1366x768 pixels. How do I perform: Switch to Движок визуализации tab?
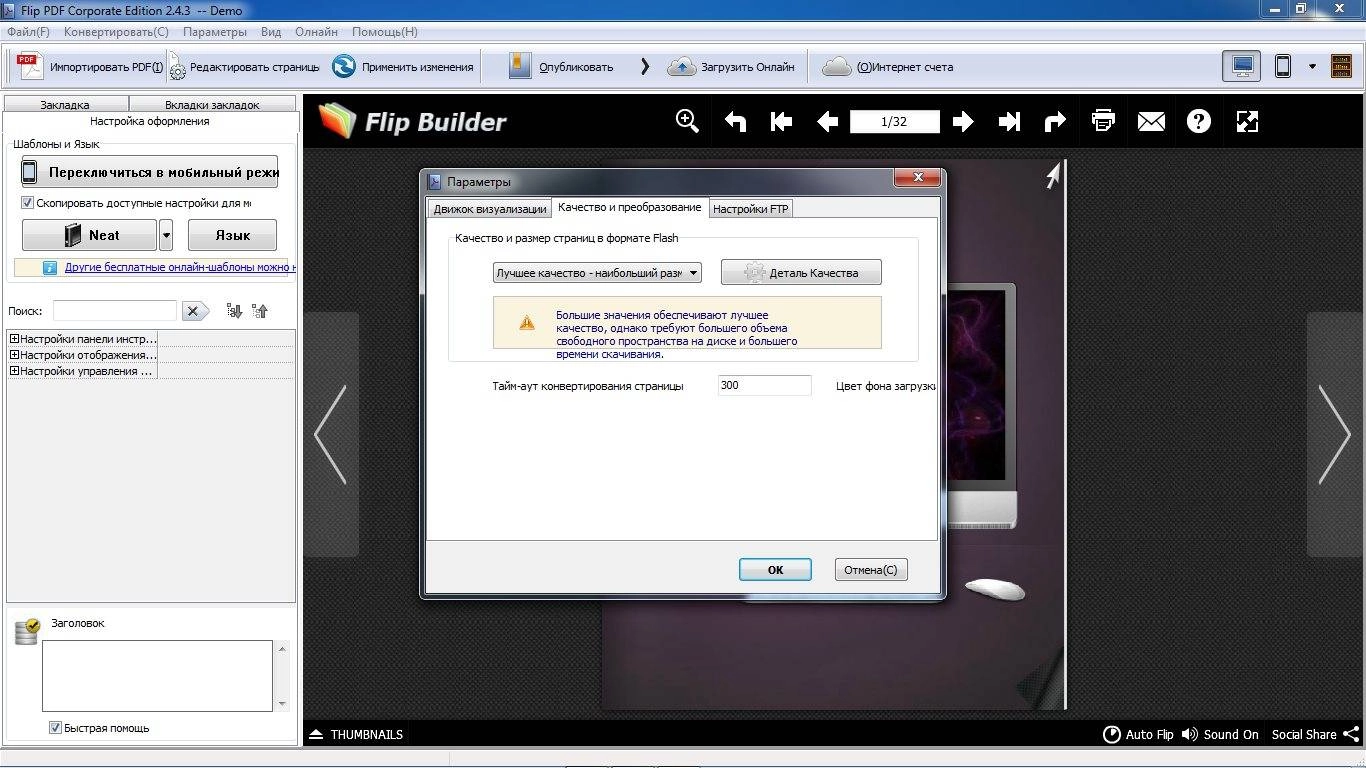point(490,209)
